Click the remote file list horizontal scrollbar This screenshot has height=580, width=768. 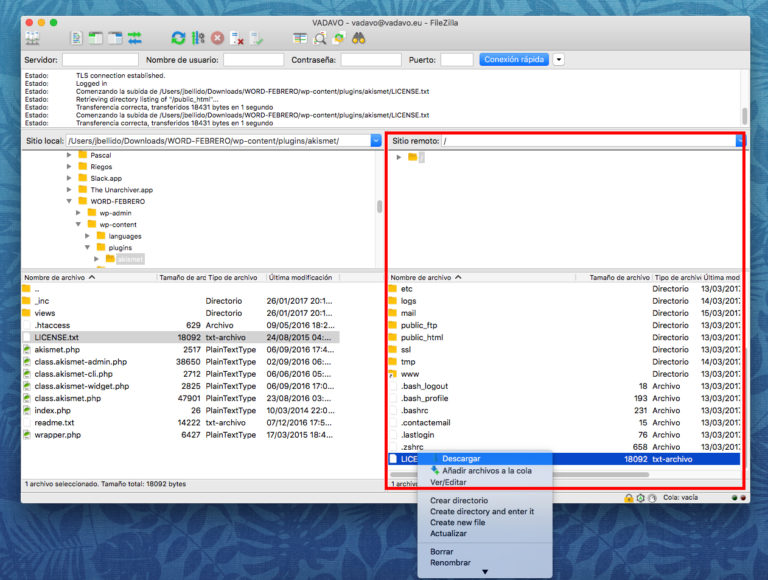tap(520, 475)
